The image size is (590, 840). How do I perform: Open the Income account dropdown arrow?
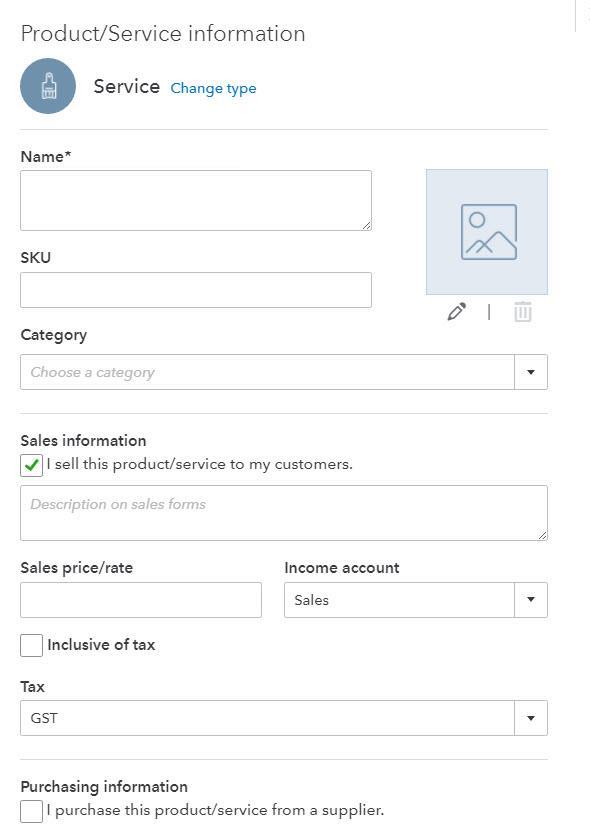coord(531,599)
